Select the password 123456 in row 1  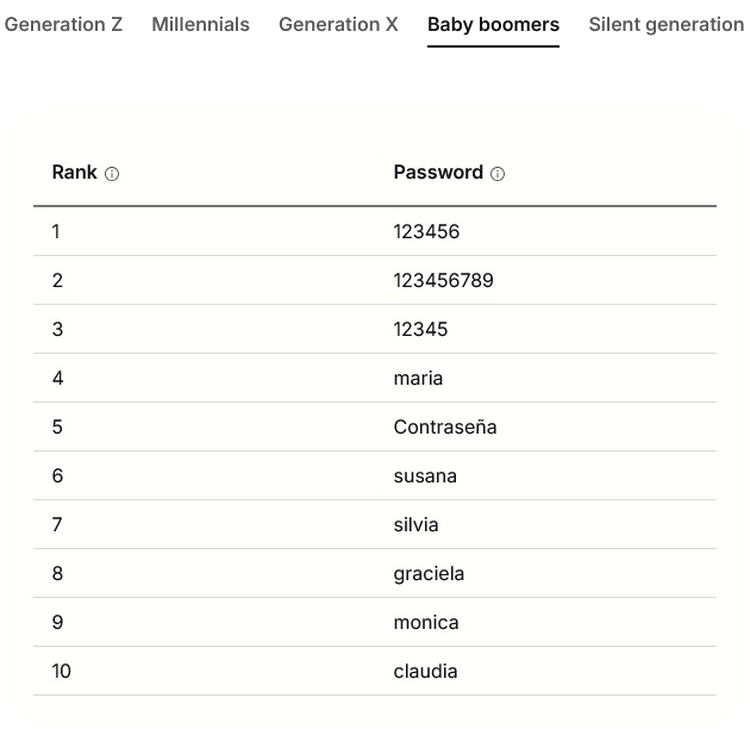pos(426,231)
